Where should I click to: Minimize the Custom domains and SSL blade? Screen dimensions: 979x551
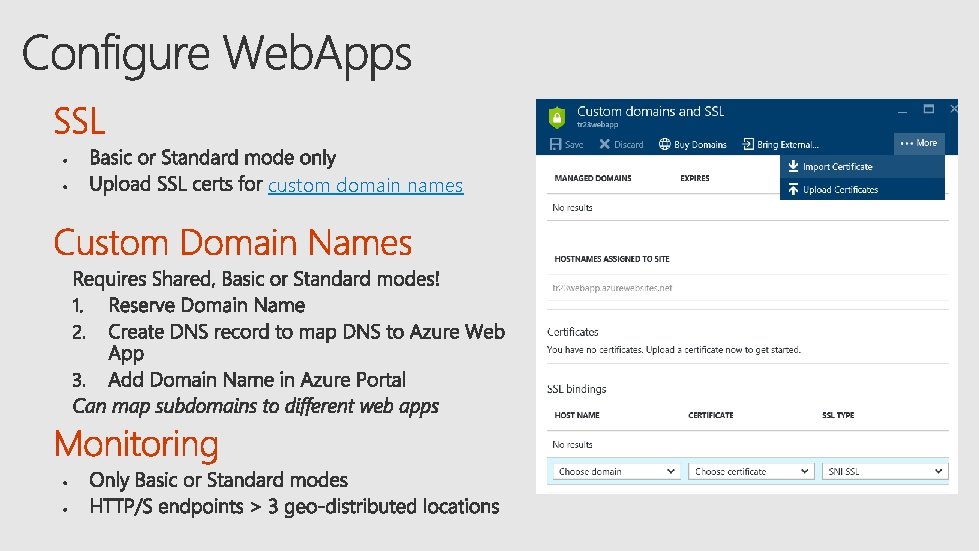tap(902, 110)
